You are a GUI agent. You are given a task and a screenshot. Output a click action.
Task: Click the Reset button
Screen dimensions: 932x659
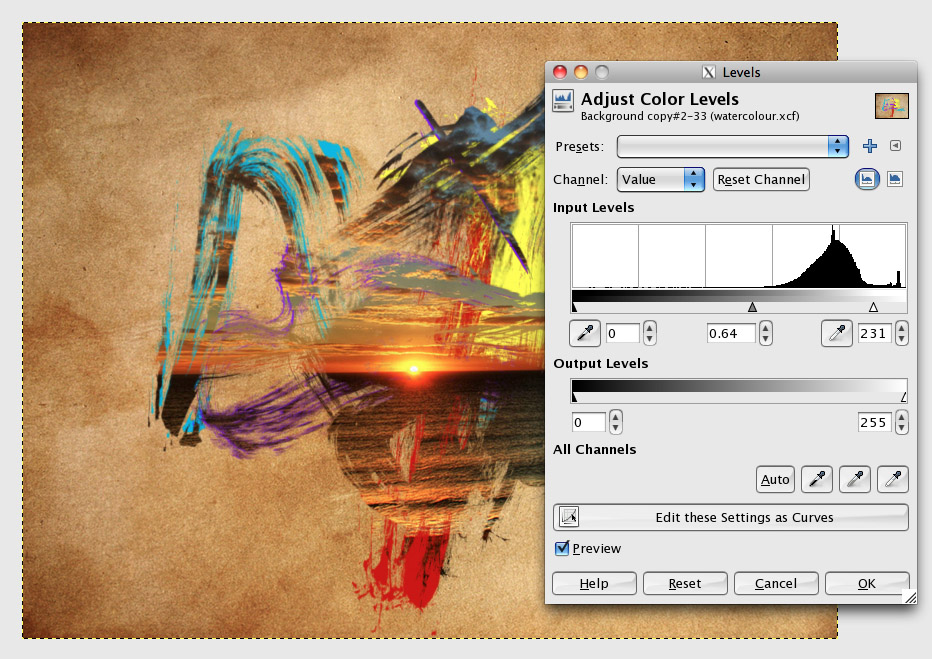tap(685, 584)
